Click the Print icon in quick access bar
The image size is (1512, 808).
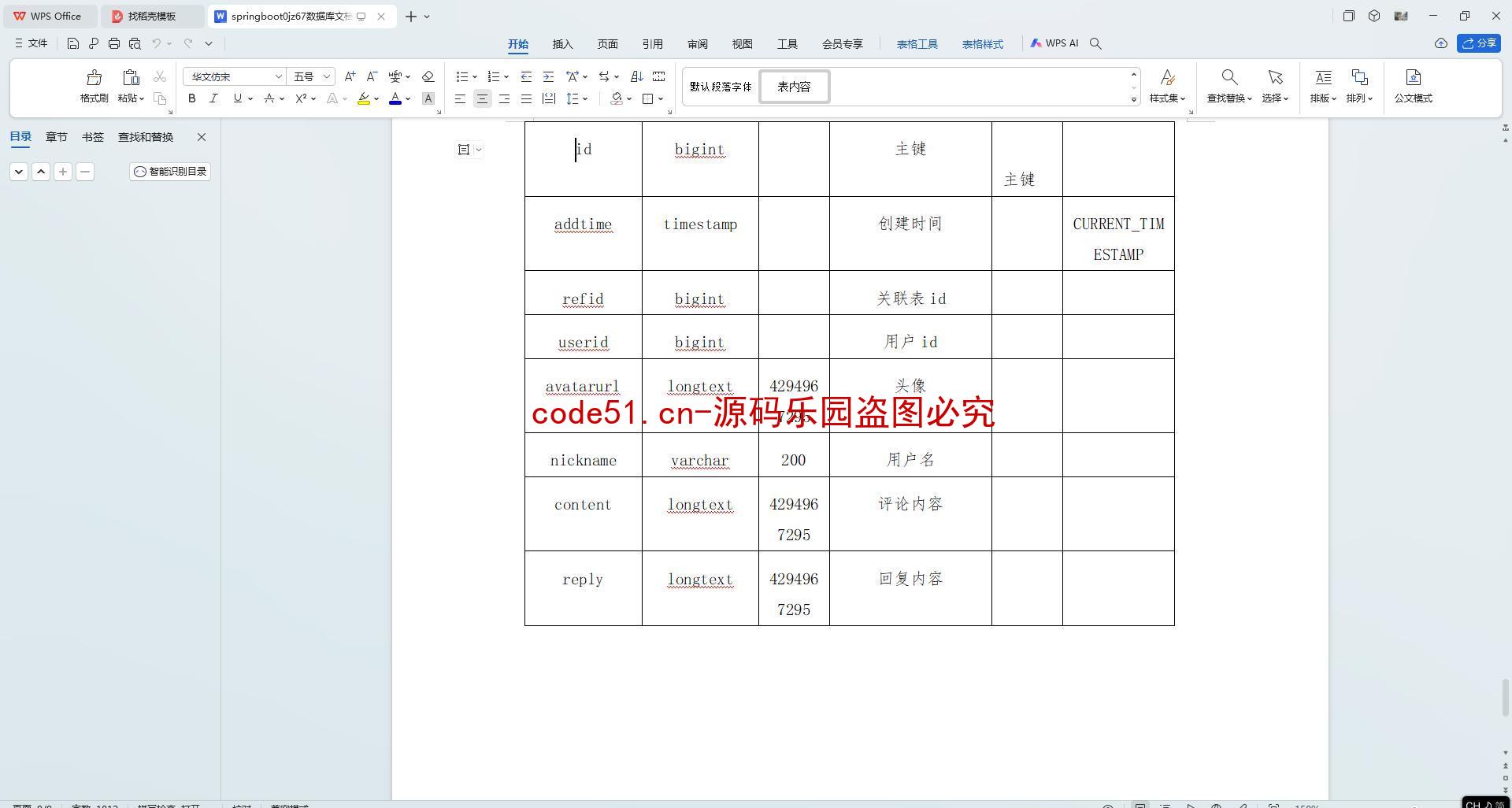point(114,43)
